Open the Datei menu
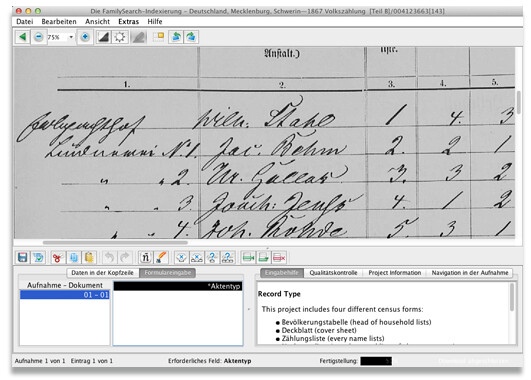Viewport: 531px width, 380px height. click(x=25, y=21)
